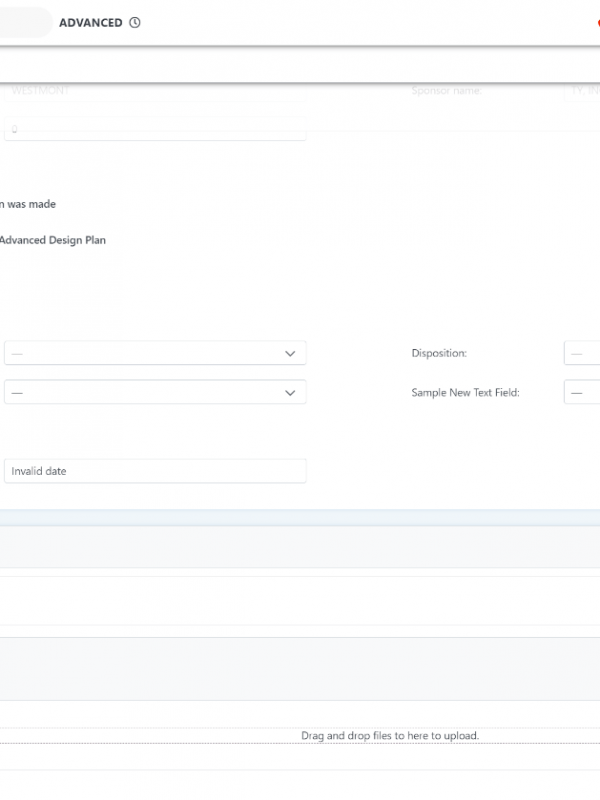Click the taller gray section band above upload
The image size is (600, 800).
click(x=300, y=668)
